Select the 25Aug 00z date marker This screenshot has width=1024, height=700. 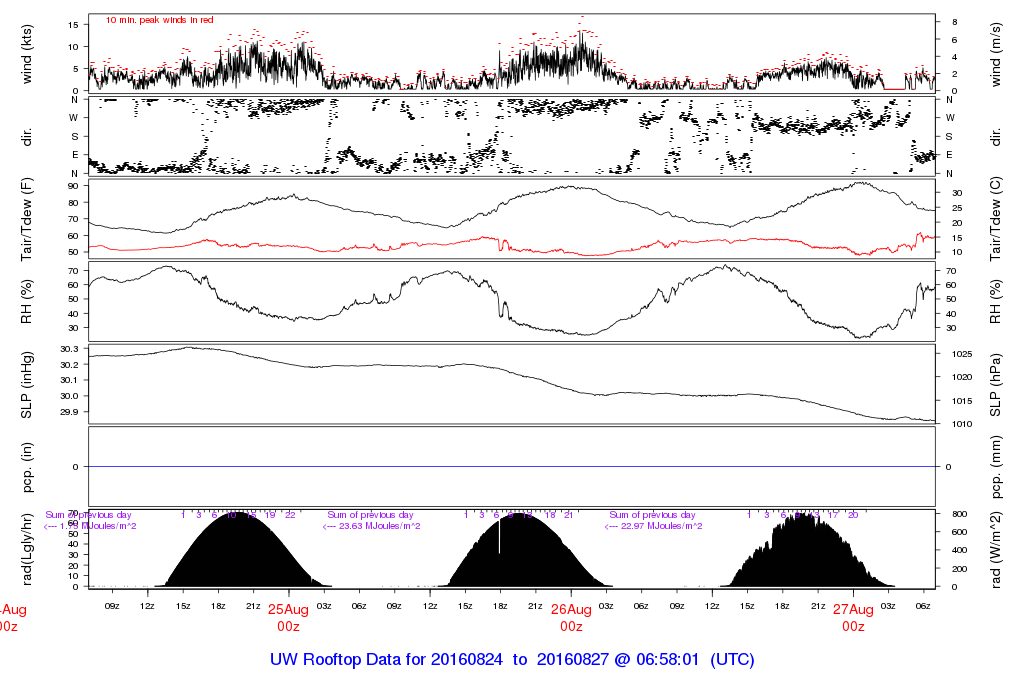288,617
